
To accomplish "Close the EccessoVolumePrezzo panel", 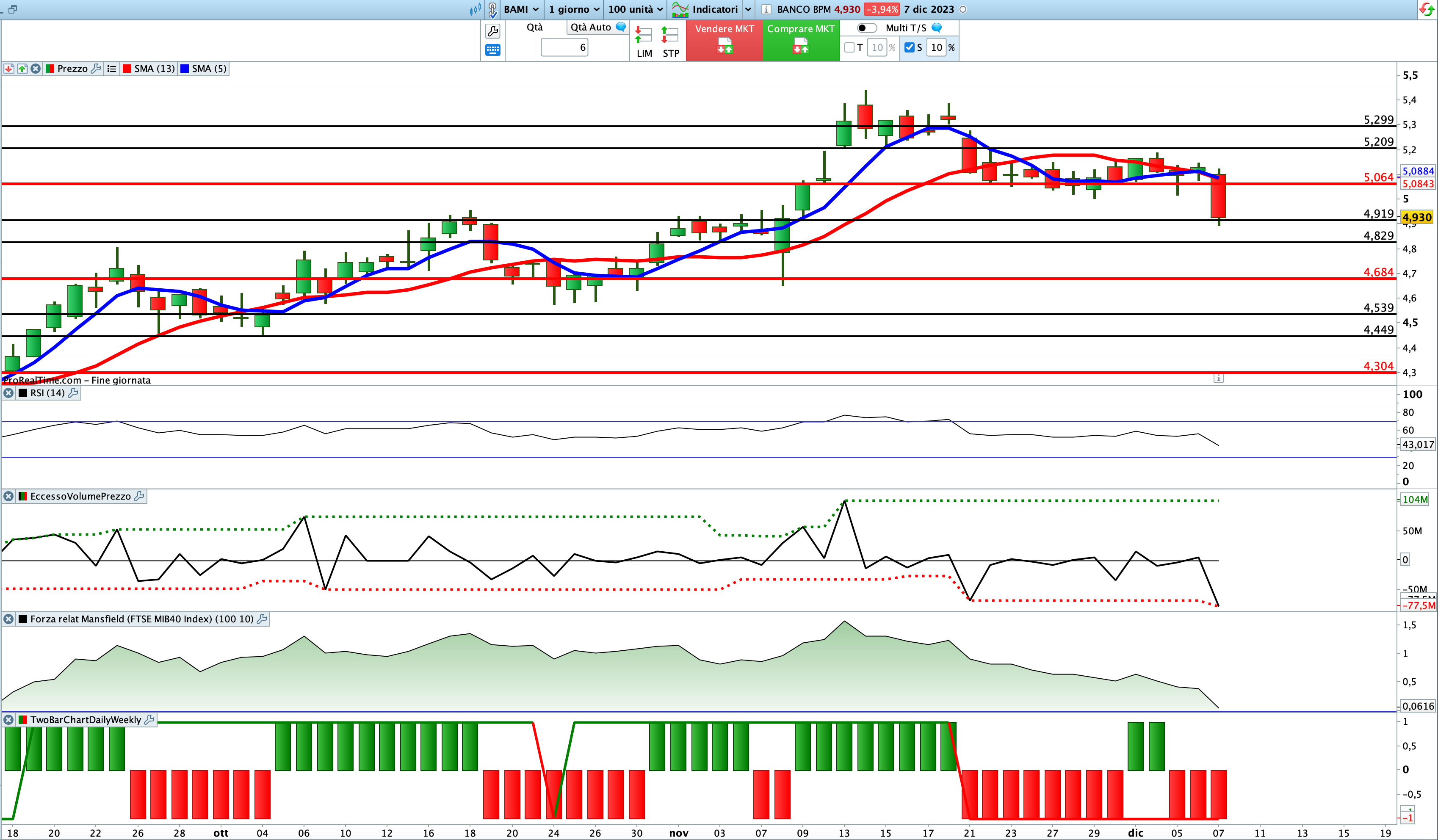I will click(x=8, y=497).
